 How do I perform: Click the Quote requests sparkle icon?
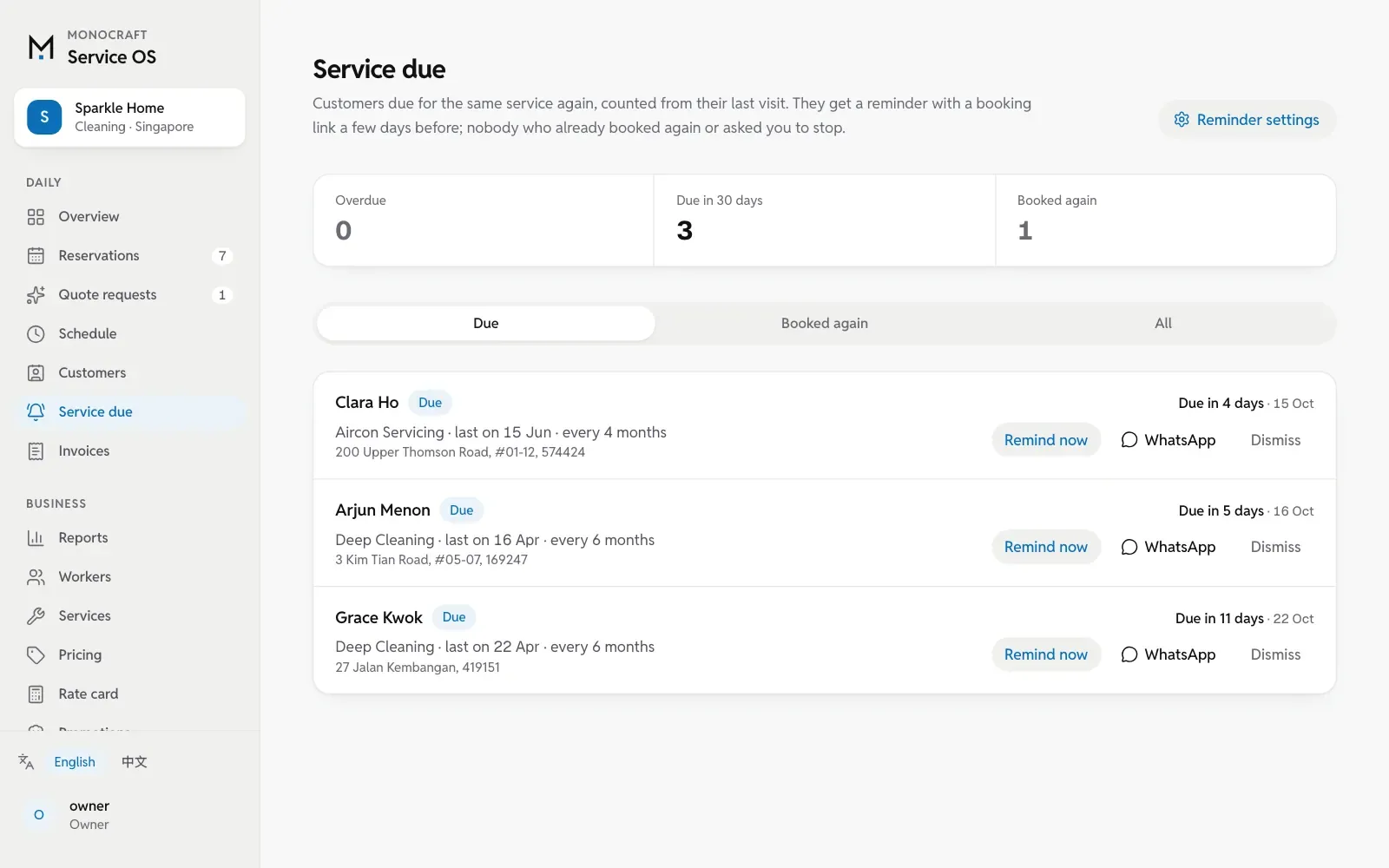(x=36, y=295)
